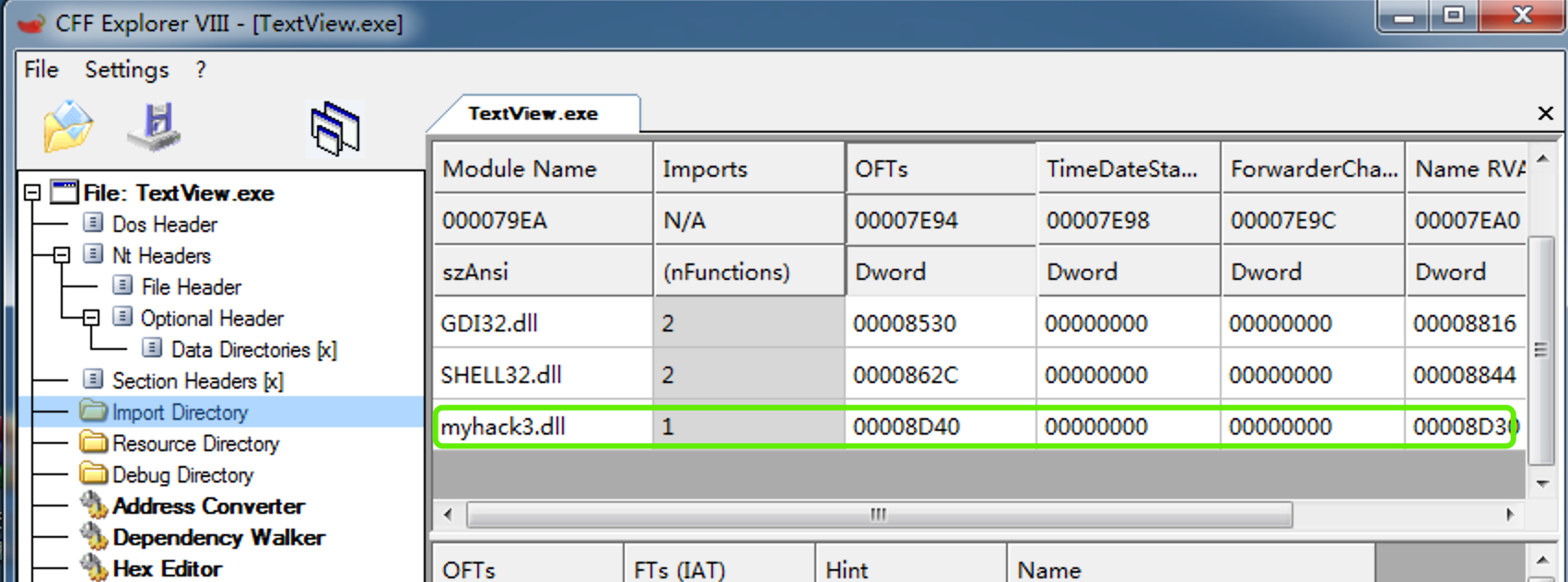
Task: Close the TextView.exe document tab
Action: pyautogui.click(x=1545, y=113)
